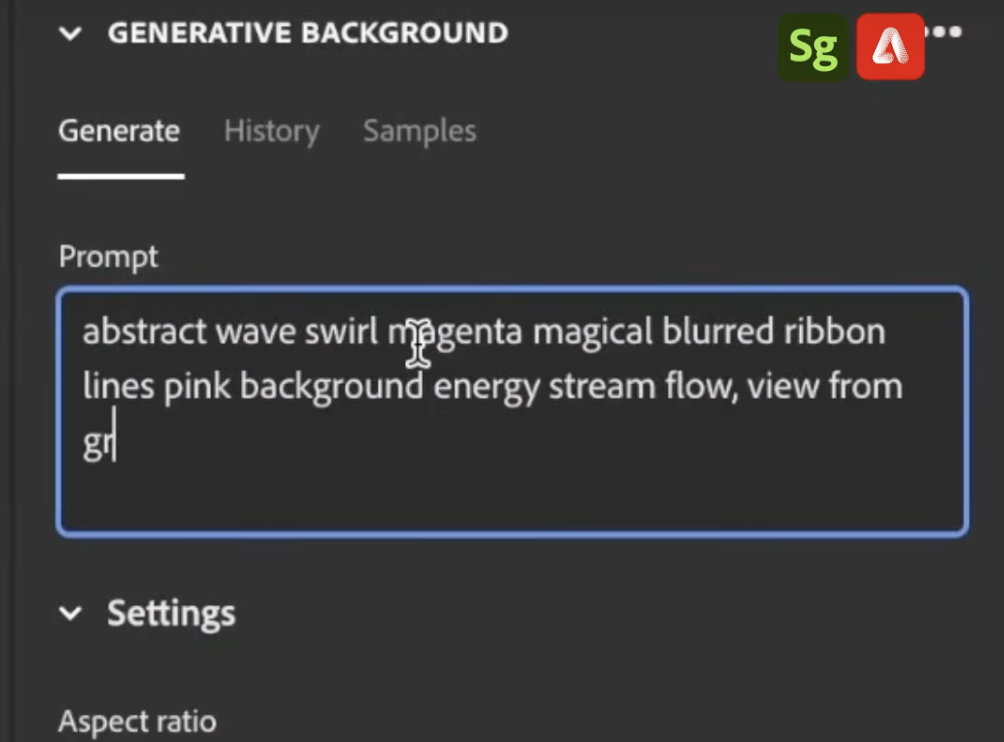
Task: Click the word 'magenta' in the prompt
Action: pos(455,331)
